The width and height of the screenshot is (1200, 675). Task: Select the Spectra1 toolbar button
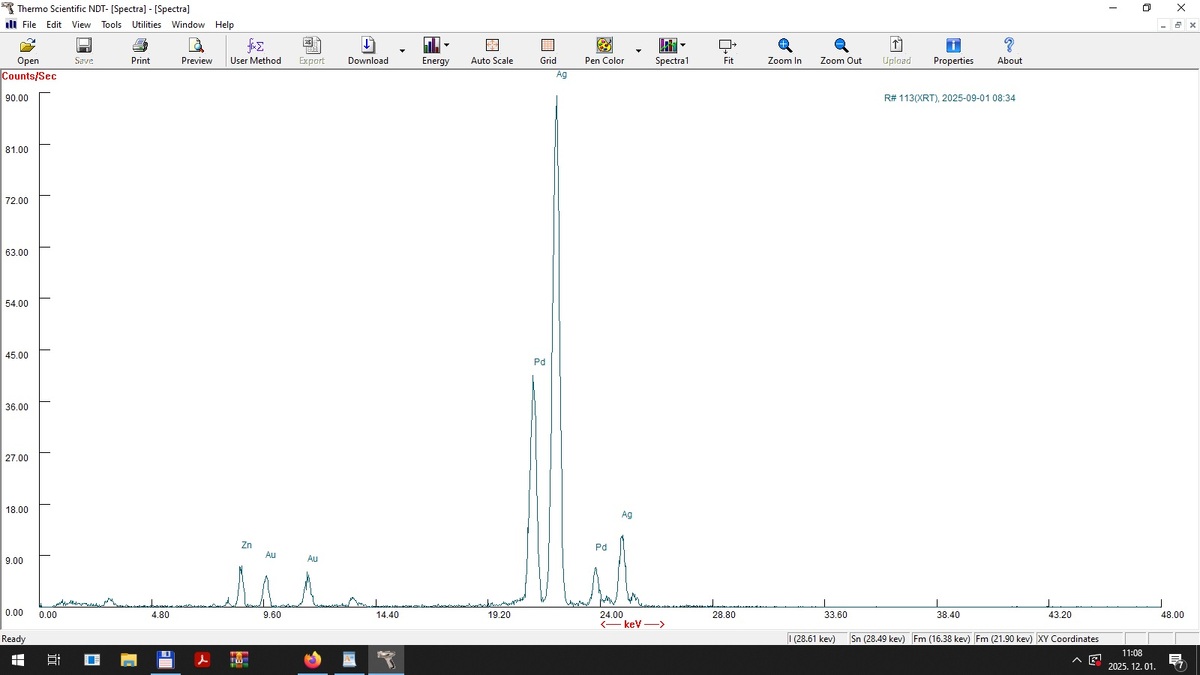(x=671, y=51)
